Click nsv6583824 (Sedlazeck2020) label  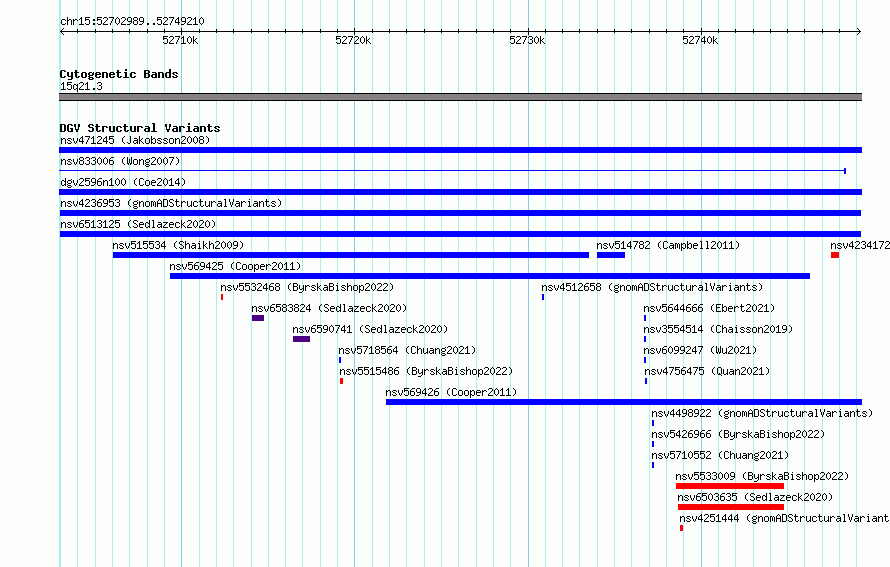[329, 308]
